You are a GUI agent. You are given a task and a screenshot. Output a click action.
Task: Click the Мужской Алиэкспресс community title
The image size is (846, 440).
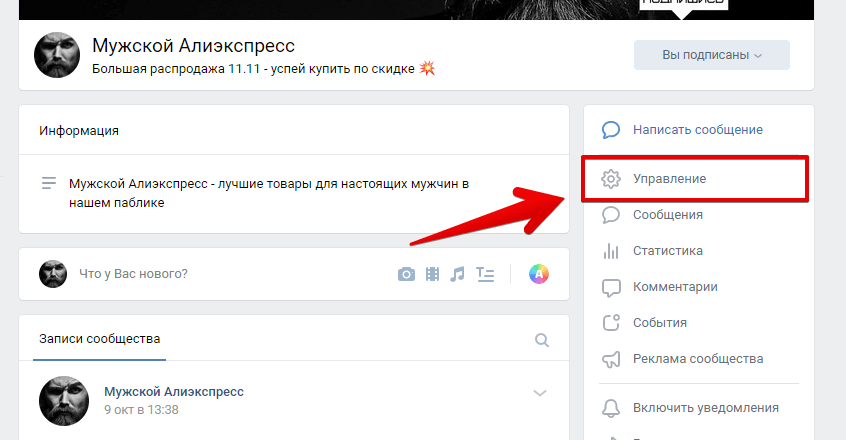coord(193,46)
